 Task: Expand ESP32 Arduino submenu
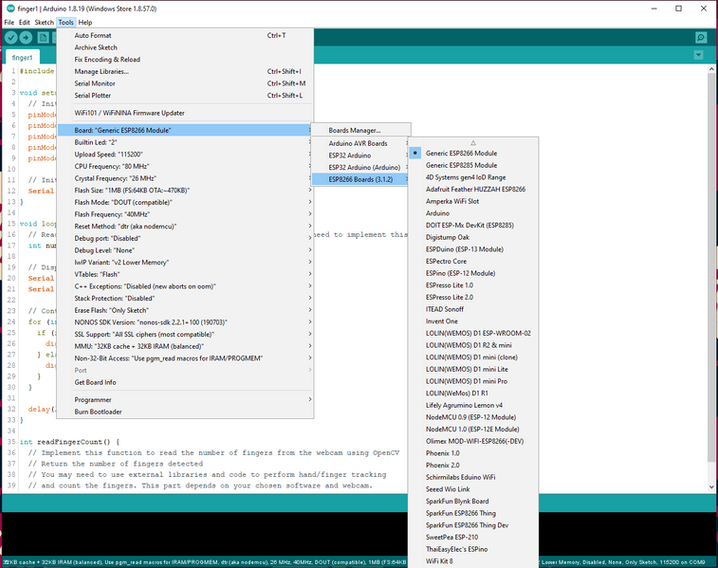(x=361, y=155)
